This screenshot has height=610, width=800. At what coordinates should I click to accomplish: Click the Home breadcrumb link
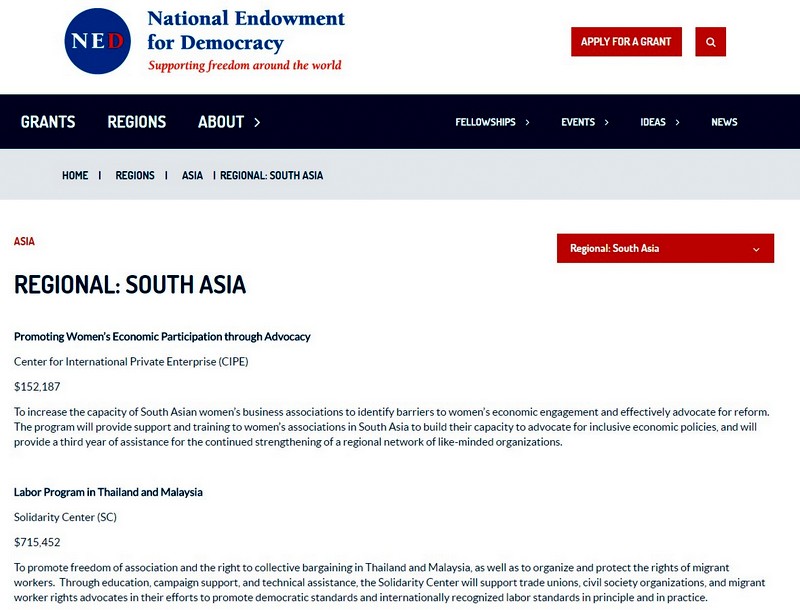tap(75, 175)
